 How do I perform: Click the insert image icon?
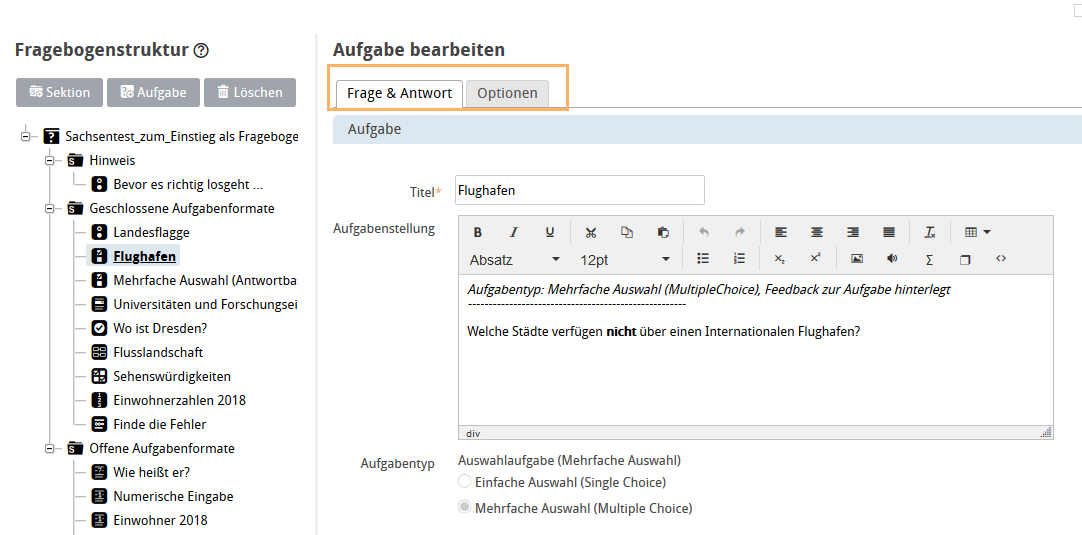[x=856, y=259]
